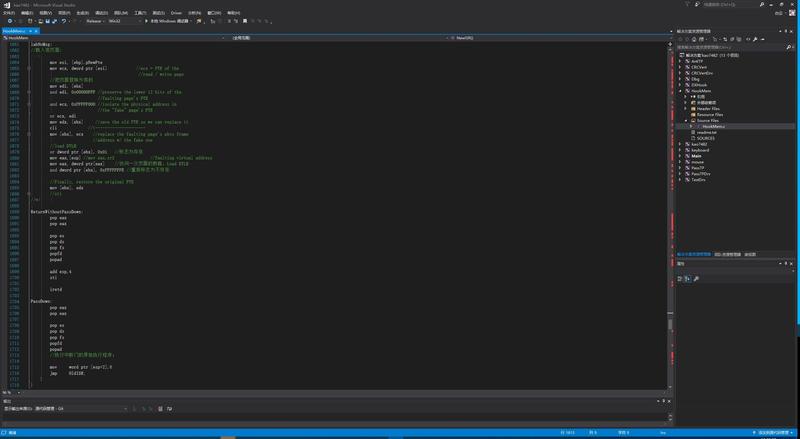Switch to the Solution Explorer bottom tab
Image resolution: width=800 pixels, height=439 pixels.
(693, 254)
